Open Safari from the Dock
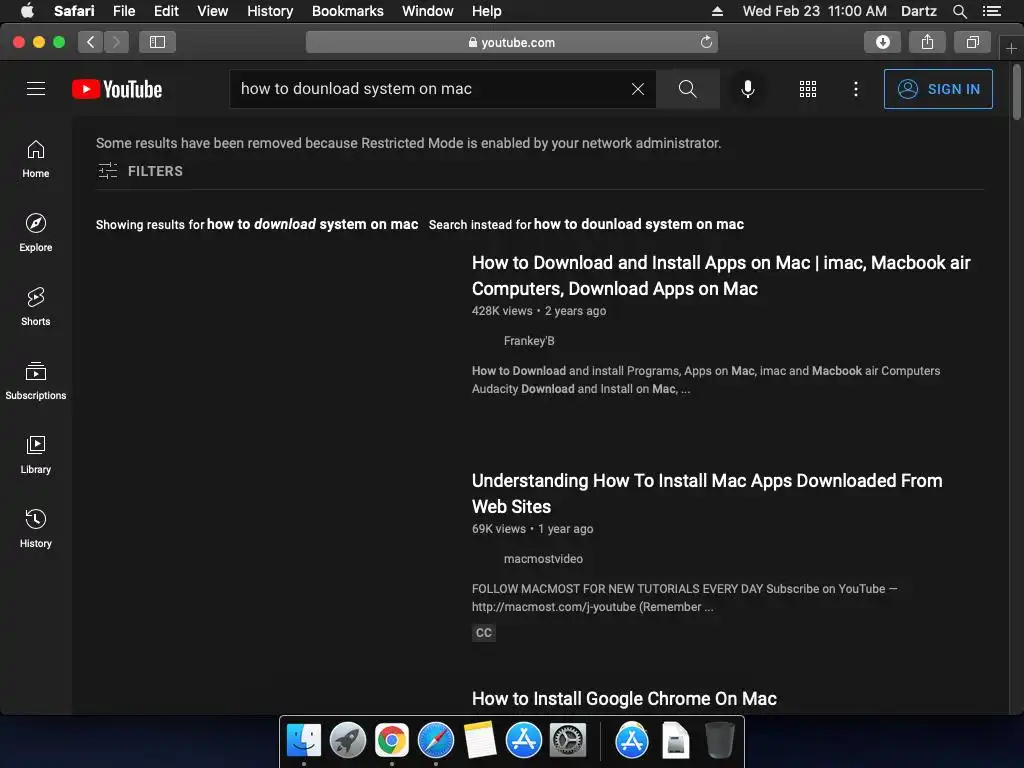The image size is (1024, 768). 436,740
